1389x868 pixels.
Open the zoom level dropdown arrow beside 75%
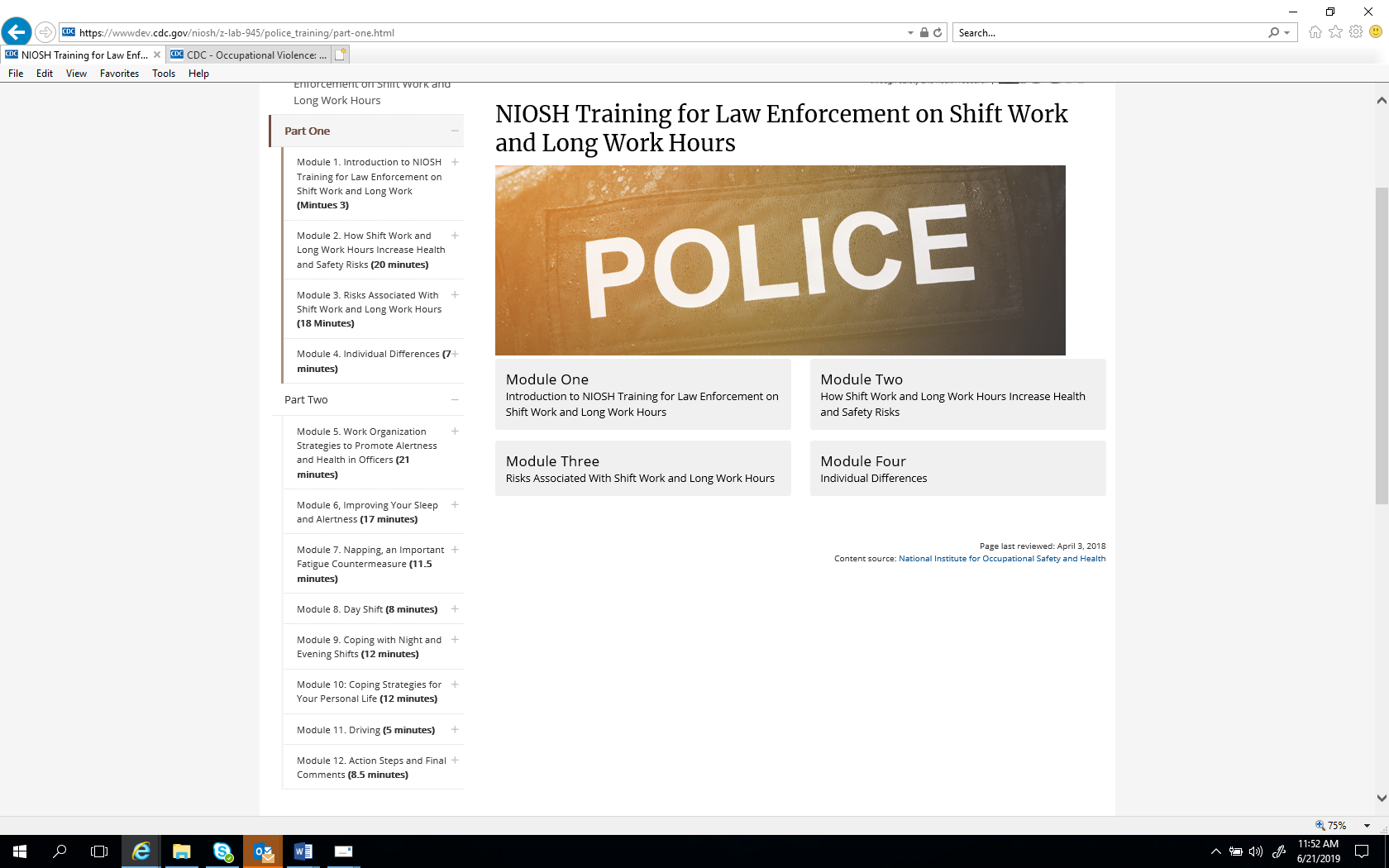click(x=1367, y=826)
